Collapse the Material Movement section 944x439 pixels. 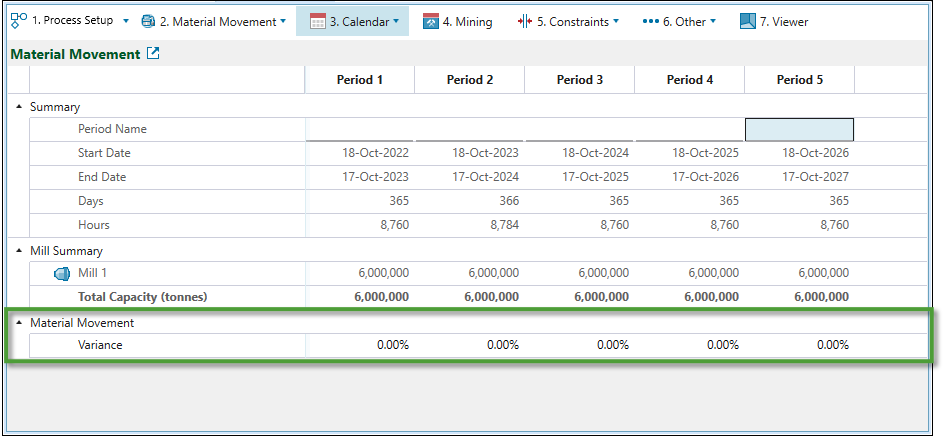pos(19,323)
